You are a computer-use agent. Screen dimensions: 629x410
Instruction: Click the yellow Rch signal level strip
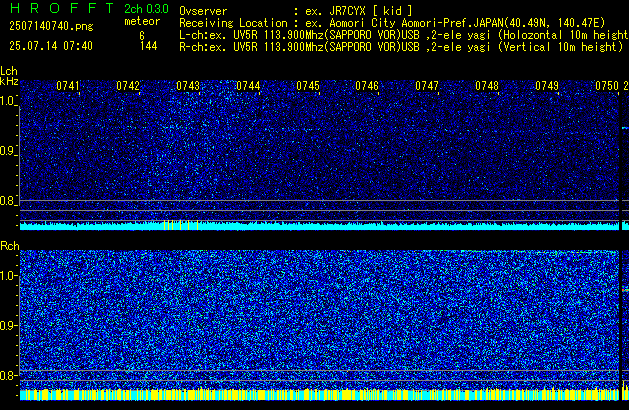click(x=319, y=394)
